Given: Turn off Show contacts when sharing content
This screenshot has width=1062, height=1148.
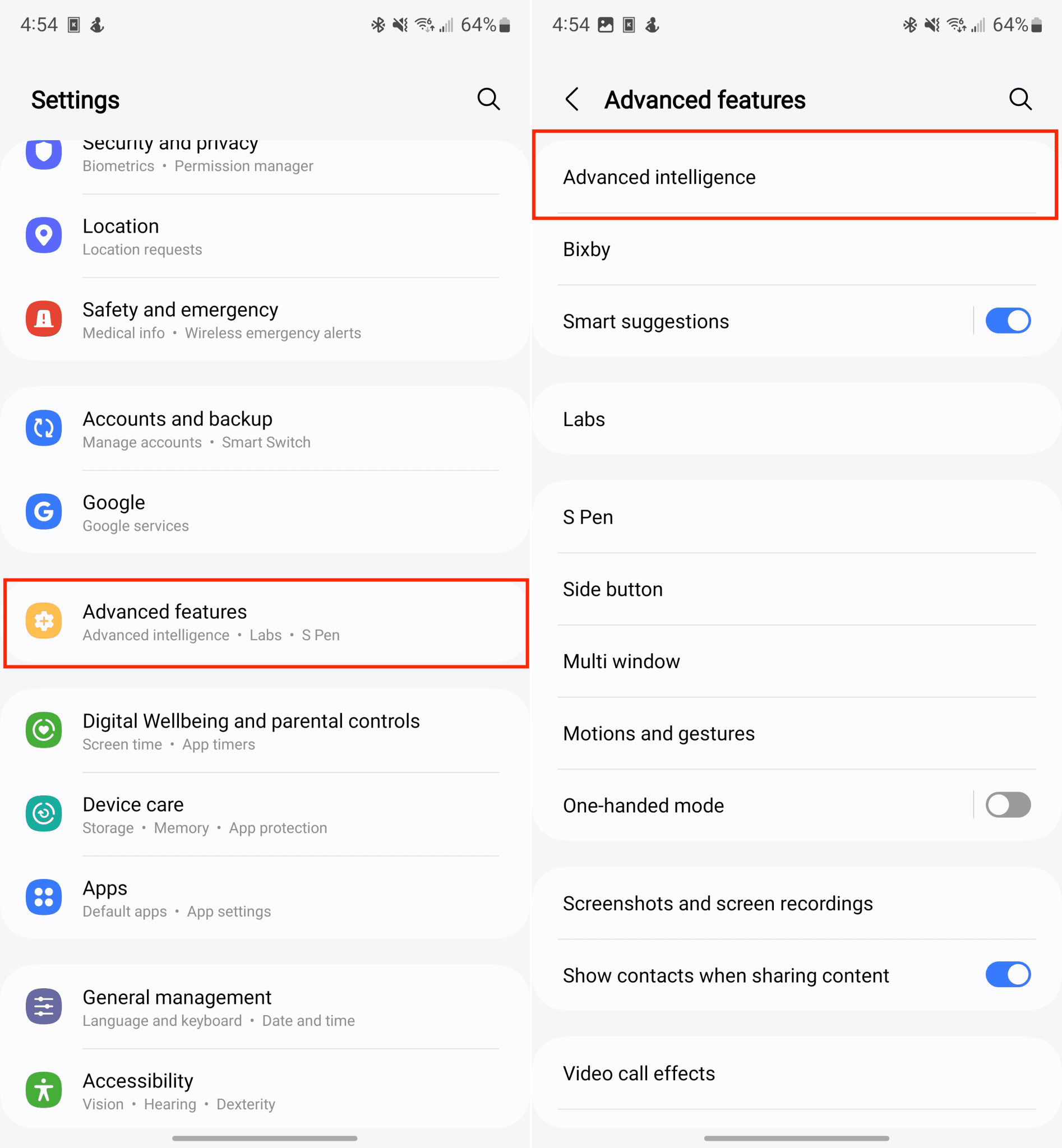Looking at the screenshot, I should pyautogui.click(x=1008, y=974).
